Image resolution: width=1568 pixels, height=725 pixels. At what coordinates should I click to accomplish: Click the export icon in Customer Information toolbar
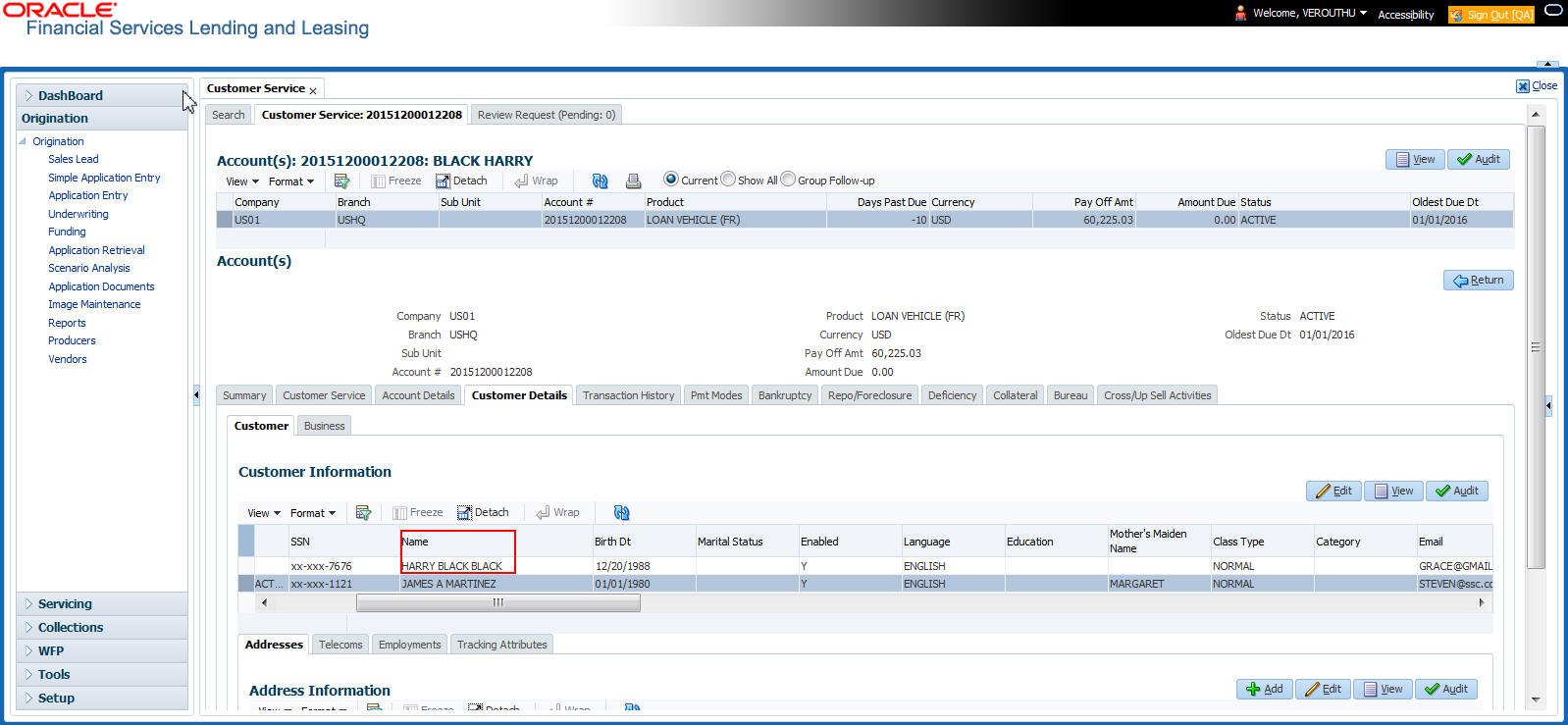[x=363, y=512]
